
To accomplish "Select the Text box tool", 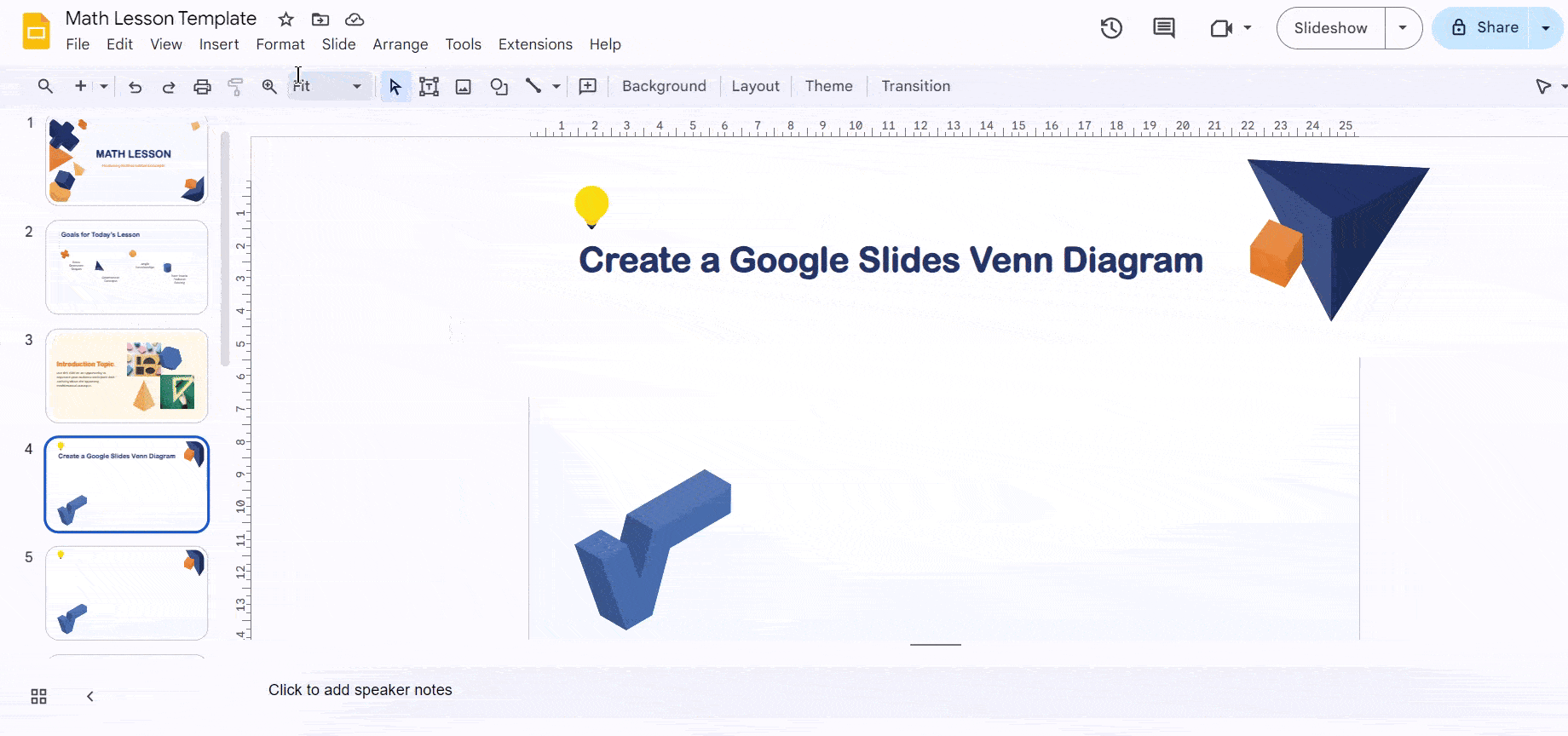I will (429, 86).
